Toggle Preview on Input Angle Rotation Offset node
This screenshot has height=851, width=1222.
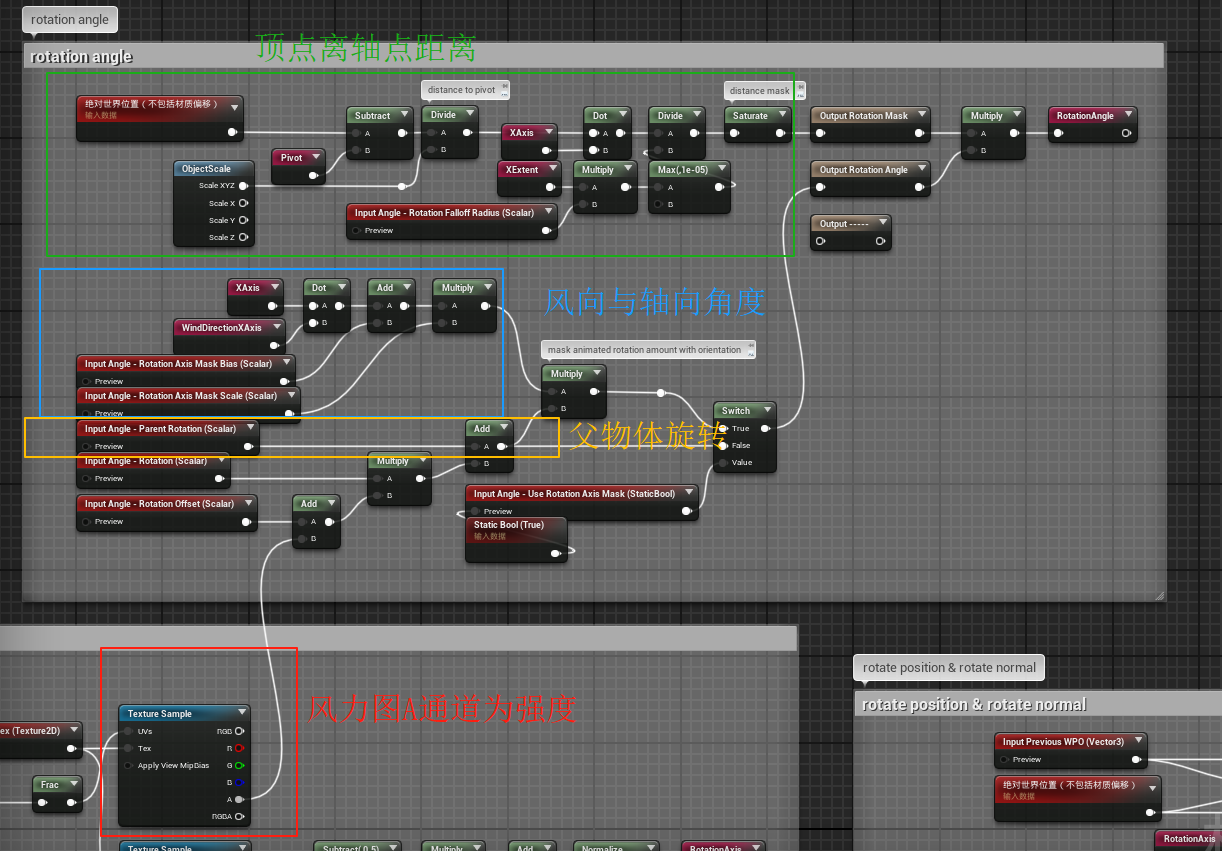(86, 521)
